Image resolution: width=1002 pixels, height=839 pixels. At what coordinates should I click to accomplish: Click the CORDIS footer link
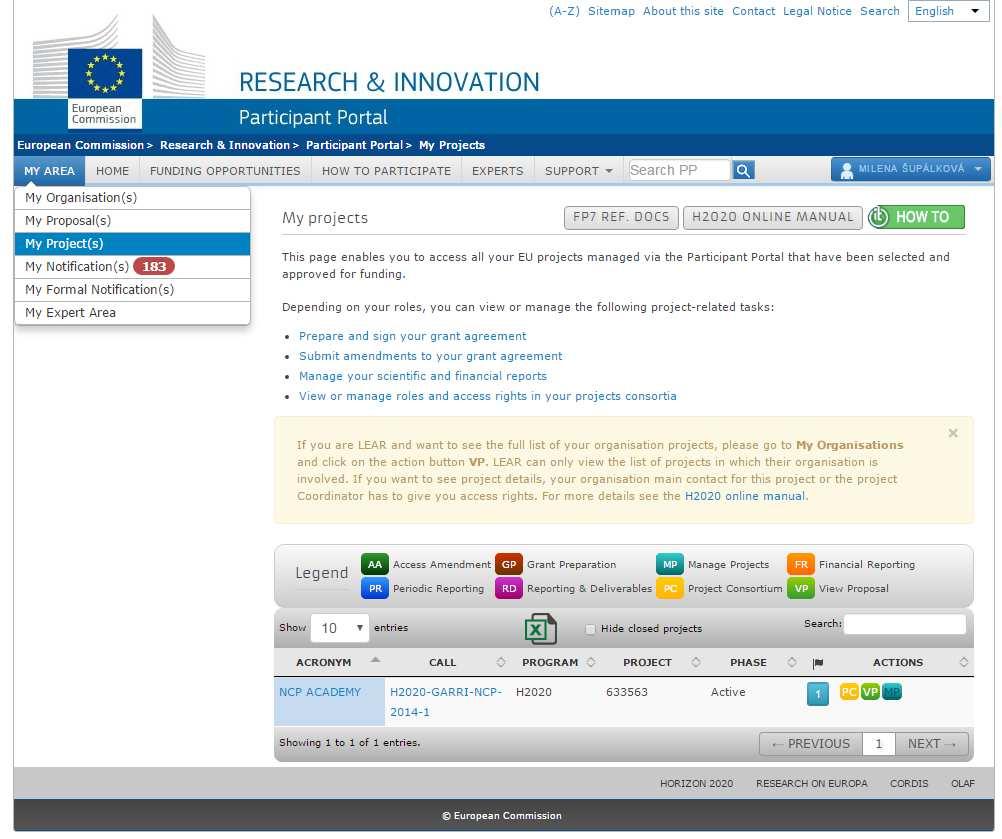tap(909, 783)
